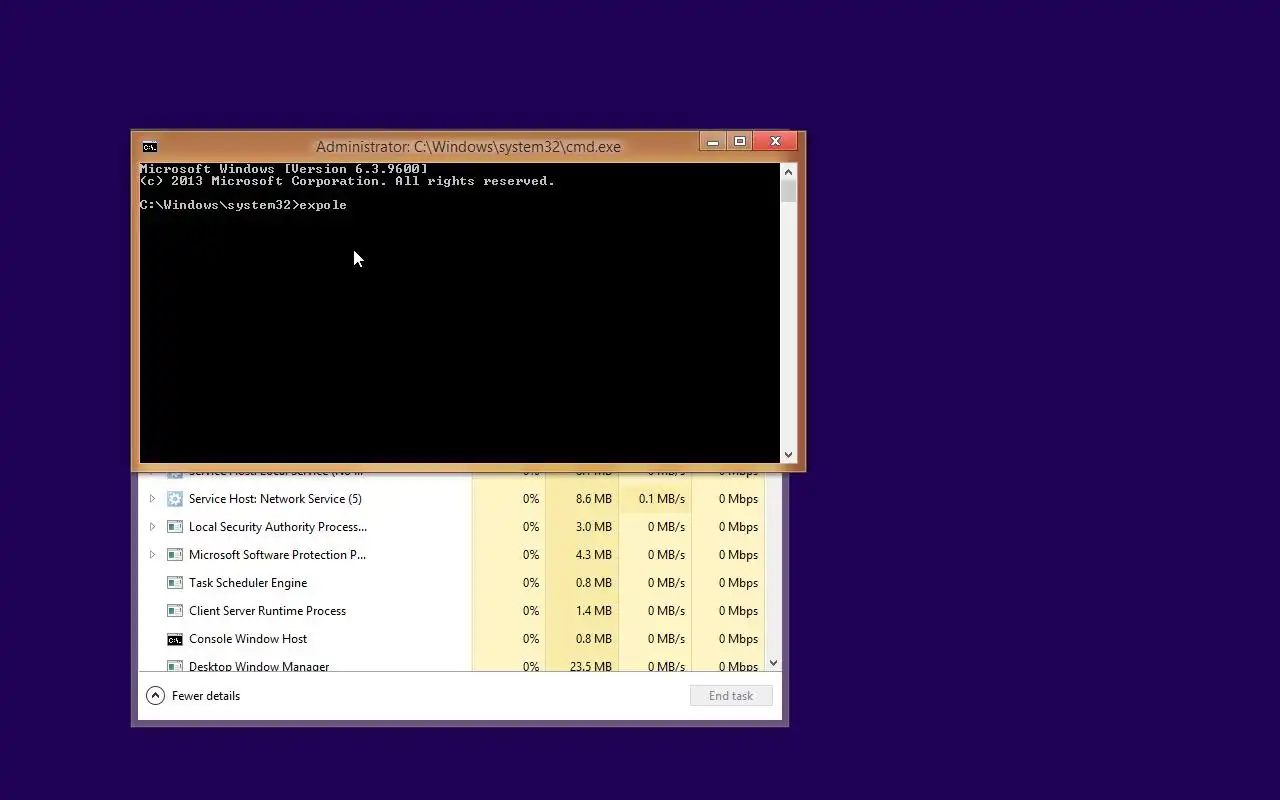Click the Client Server Runtime Process icon
The width and height of the screenshot is (1280, 800).
coord(174,611)
